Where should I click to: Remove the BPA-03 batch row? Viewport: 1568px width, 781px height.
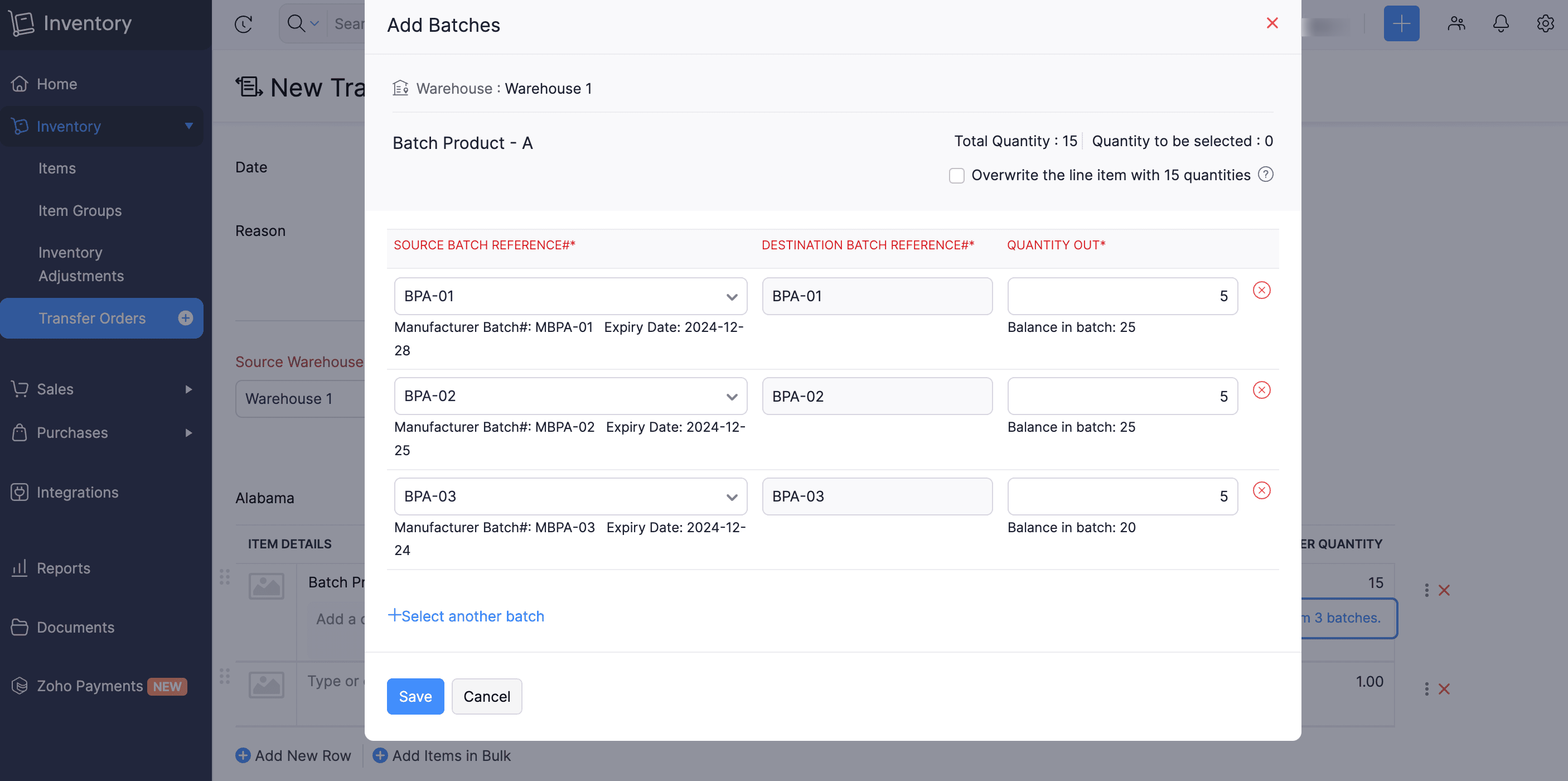1261,490
